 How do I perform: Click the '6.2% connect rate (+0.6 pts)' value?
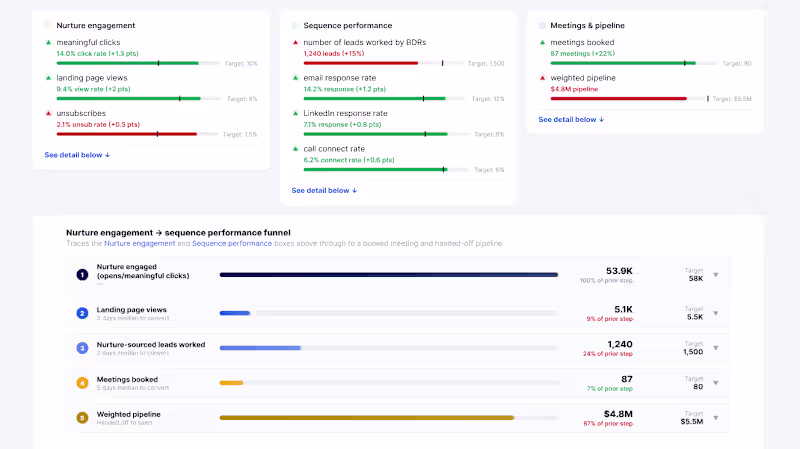click(349, 160)
